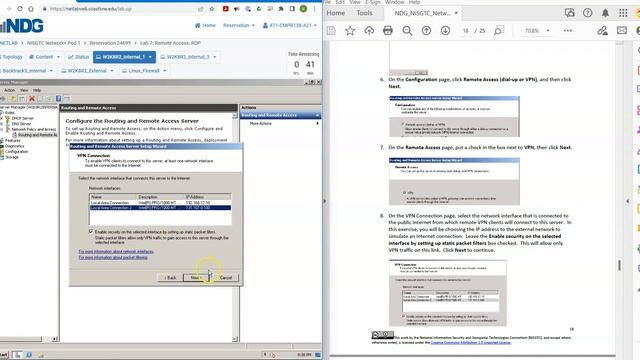Screen dimensions: 640x360
Task: Select Features in the Server Manager tree
Action: click(12, 140)
